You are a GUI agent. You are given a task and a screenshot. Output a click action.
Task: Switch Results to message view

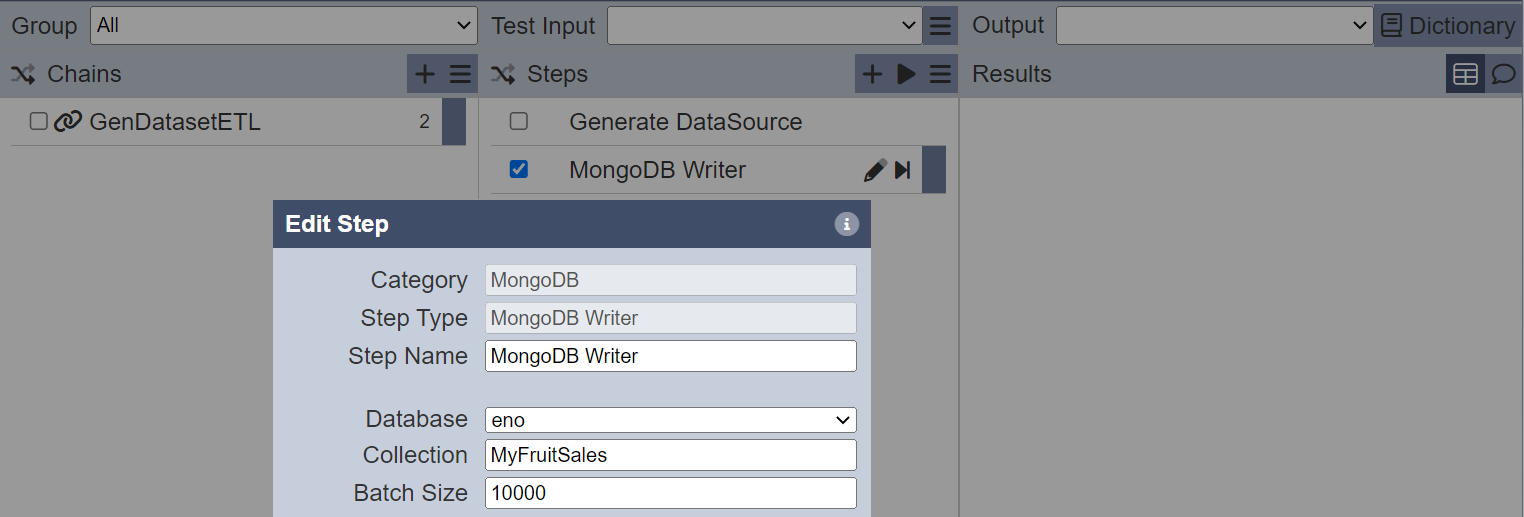(x=1503, y=74)
